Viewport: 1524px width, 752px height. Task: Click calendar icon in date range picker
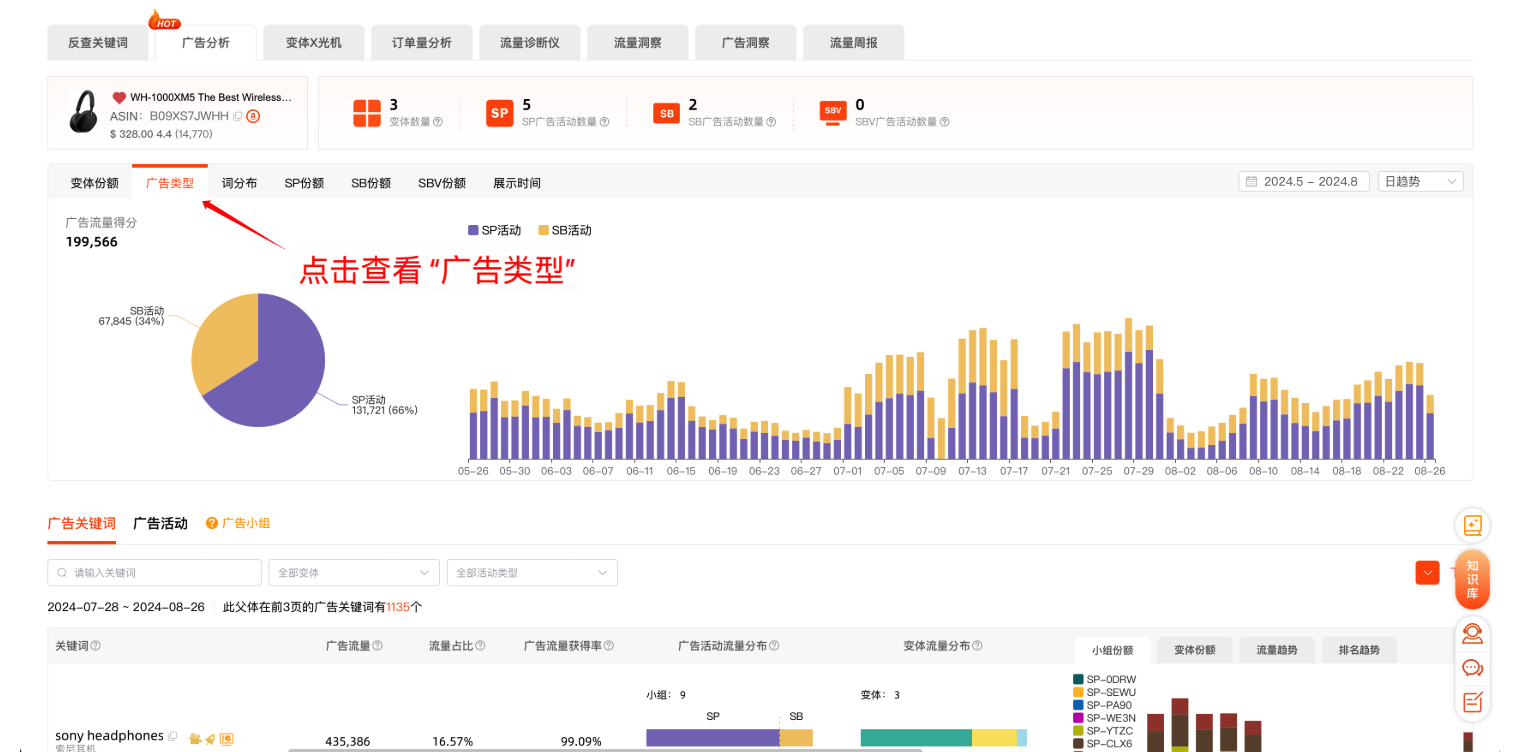coord(1251,182)
